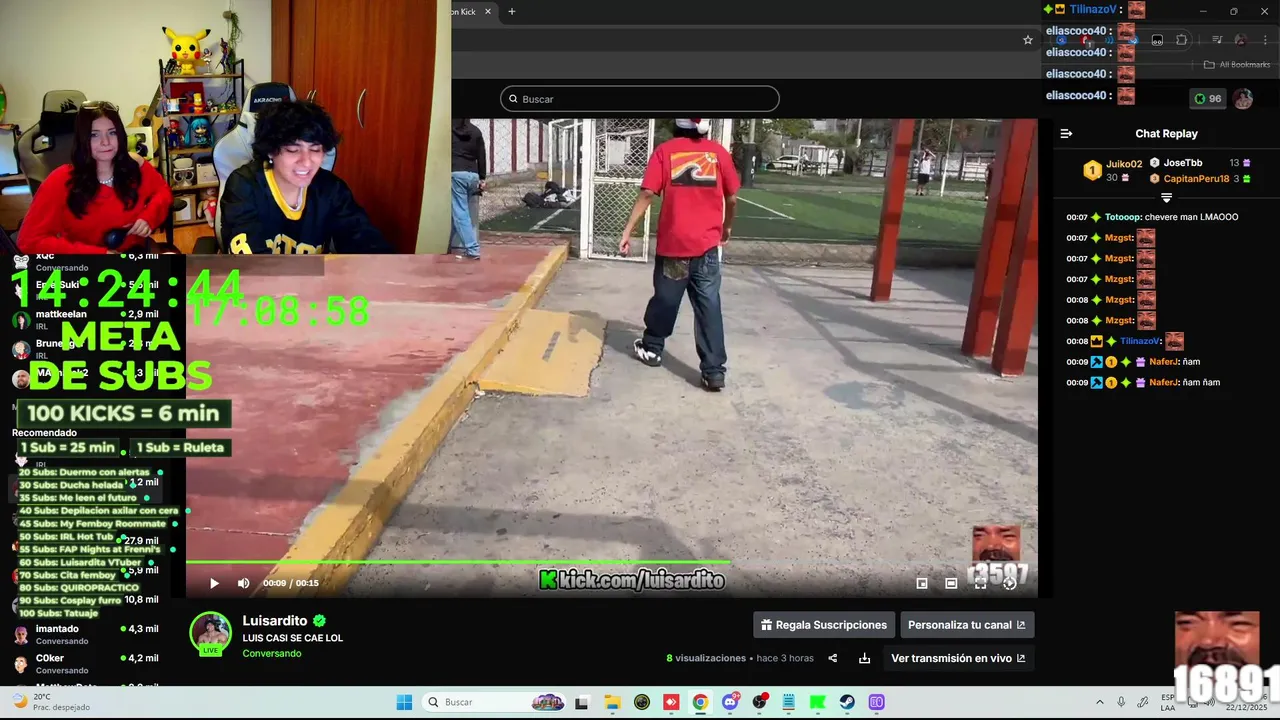
Task: Open the Conversando category link
Action: [x=272, y=654]
